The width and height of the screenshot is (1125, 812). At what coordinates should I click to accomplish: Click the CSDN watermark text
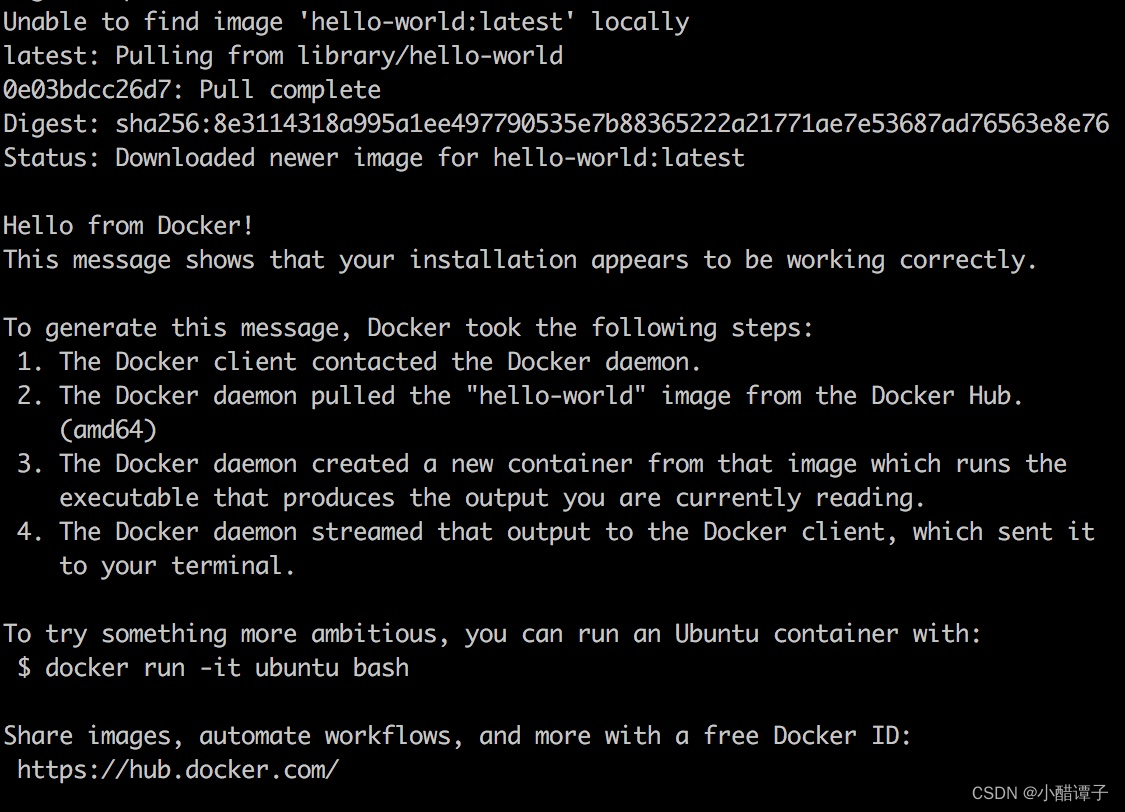(x=1040, y=793)
